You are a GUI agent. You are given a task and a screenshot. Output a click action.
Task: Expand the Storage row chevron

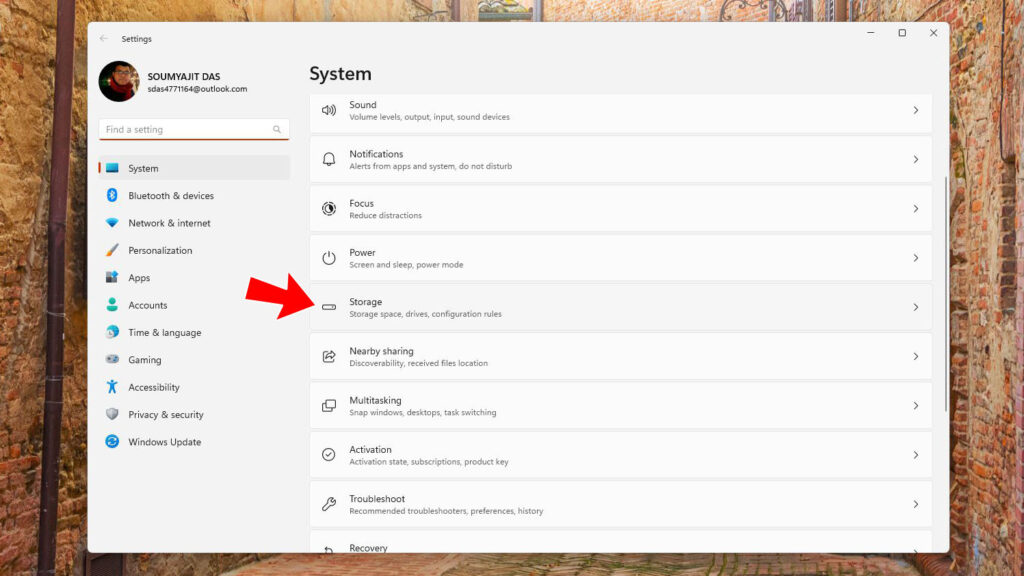(x=916, y=307)
